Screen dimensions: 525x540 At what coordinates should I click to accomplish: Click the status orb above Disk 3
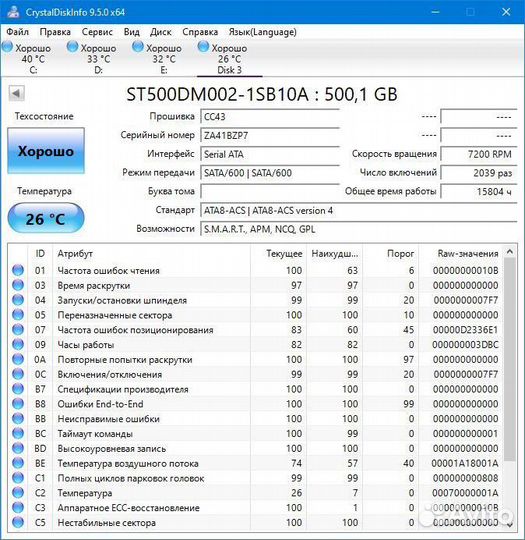pyautogui.click(x=203, y=46)
